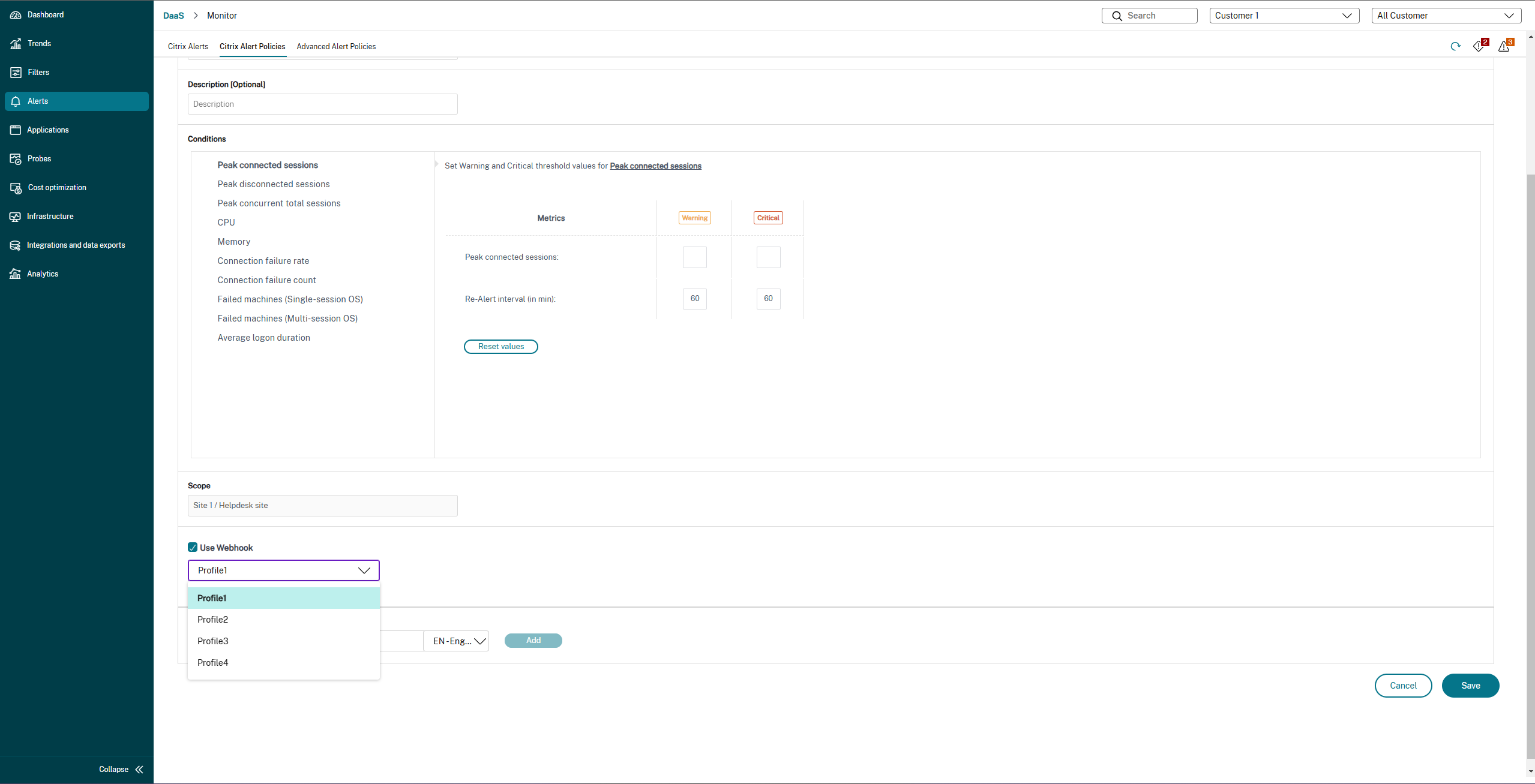Image resolution: width=1535 pixels, height=784 pixels.
Task: Uncheck the Use Webhook checkbox
Action: click(x=193, y=547)
